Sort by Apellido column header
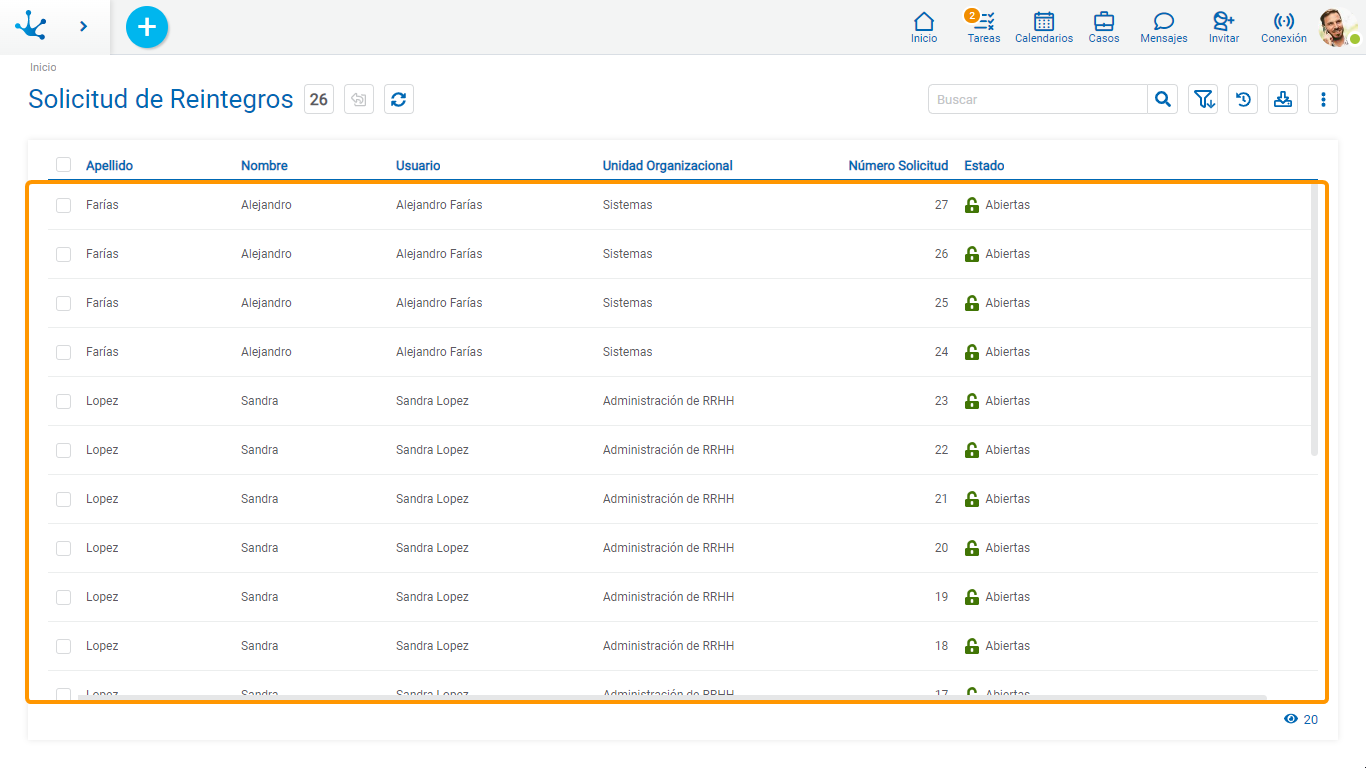This screenshot has width=1366, height=768. [x=109, y=166]
